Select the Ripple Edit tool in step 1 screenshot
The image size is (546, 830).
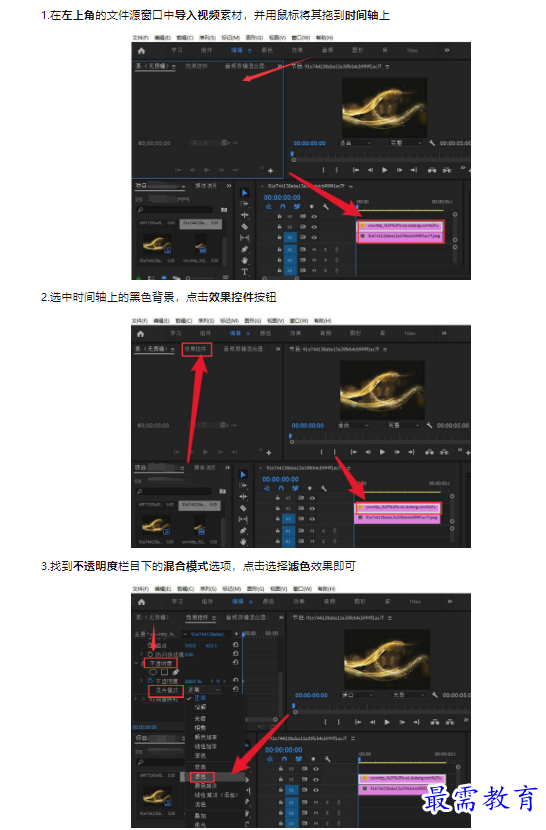[245, 215]
